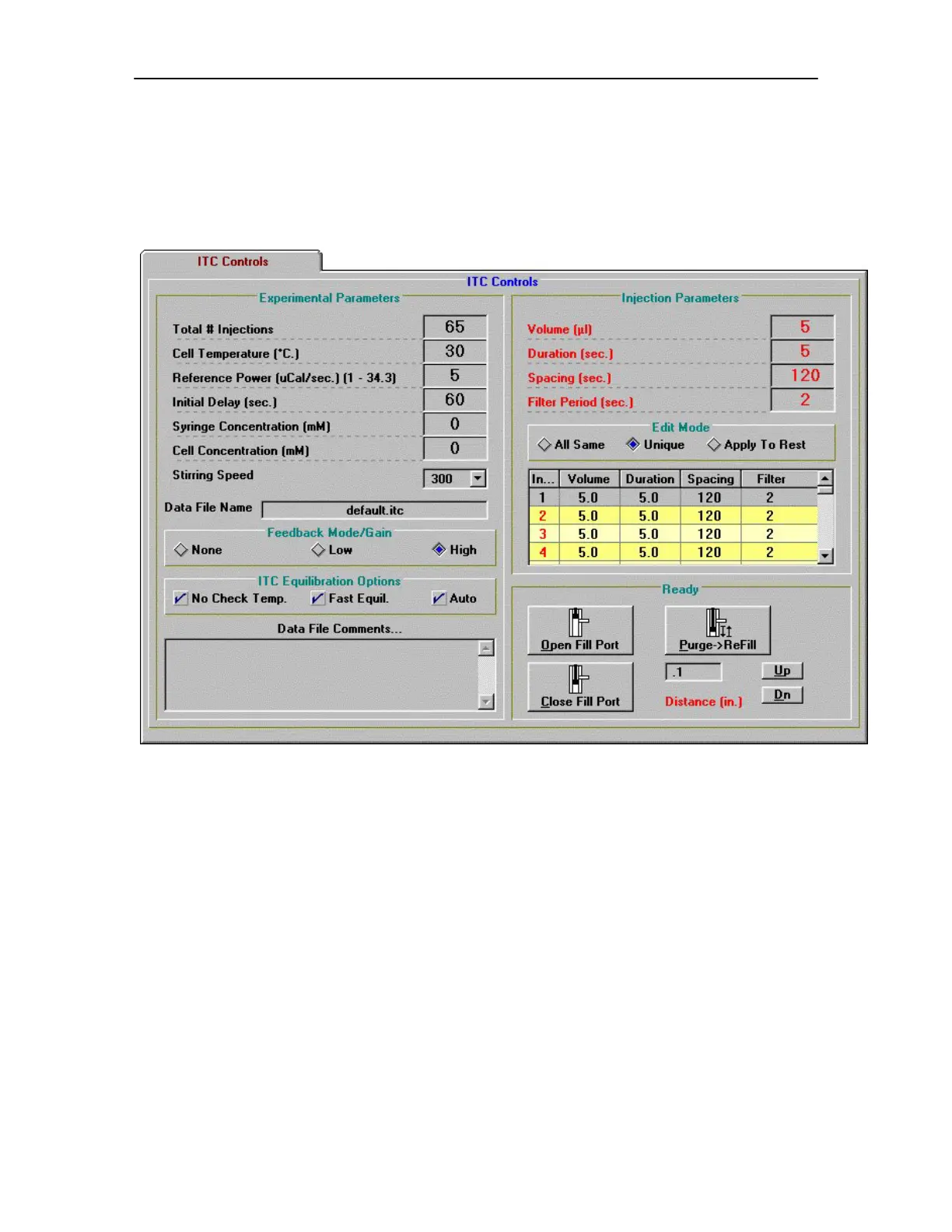Click the comments box scroll-down arrow
The width and height of the screenshot is (952, 1232).
pyautogui.click(x=486, y=702)
